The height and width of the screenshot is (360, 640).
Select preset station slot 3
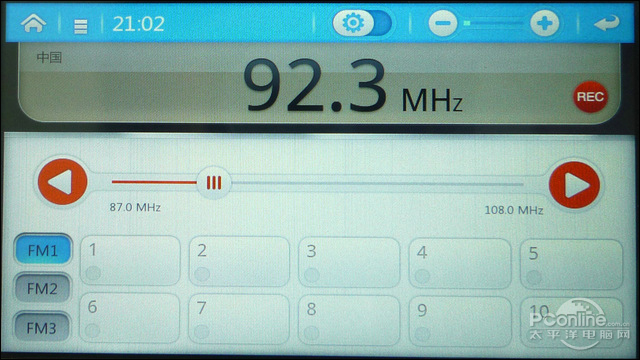[349, 262]
